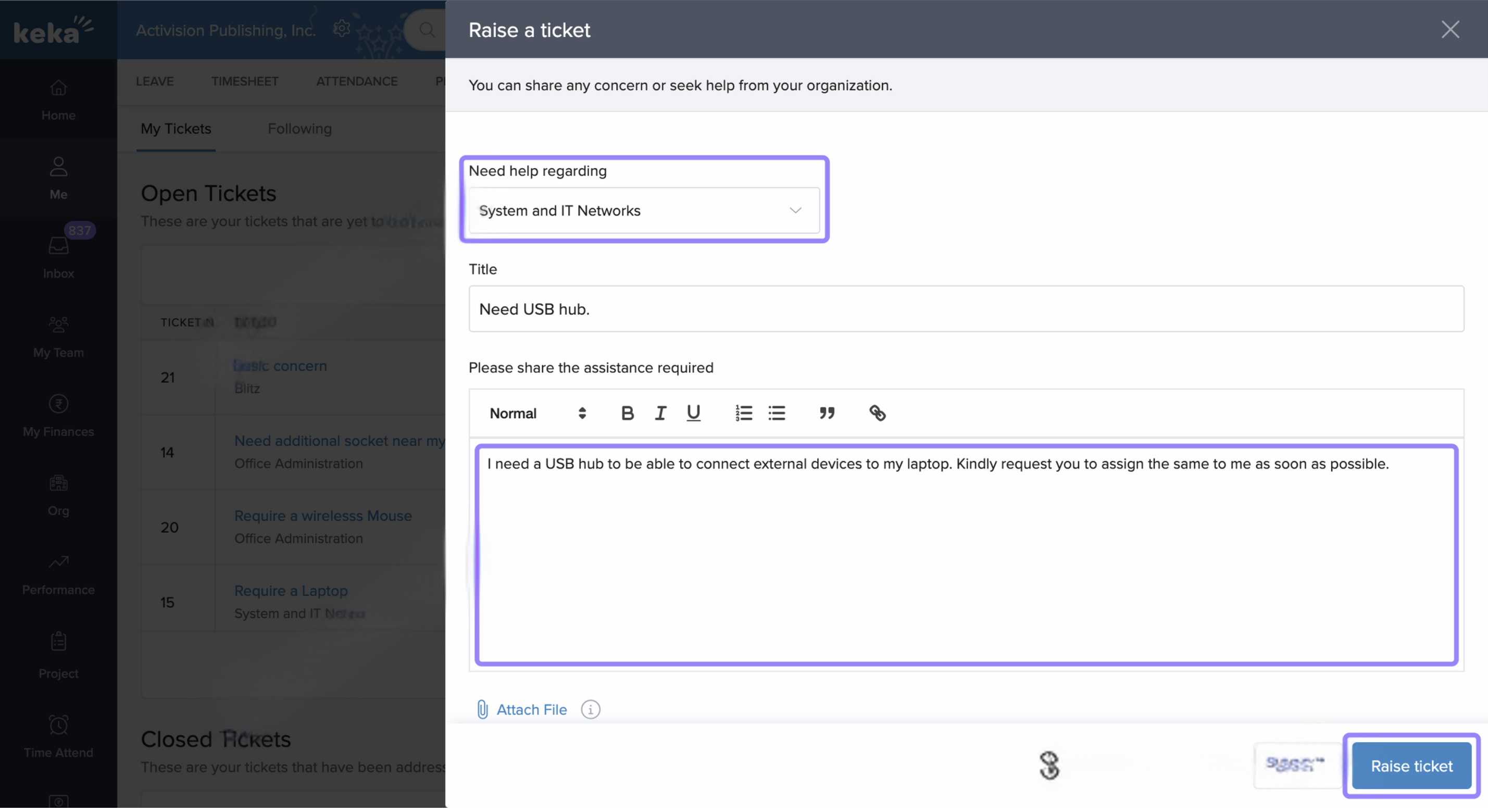Open the Inbox sidebar item

[58, 257]
